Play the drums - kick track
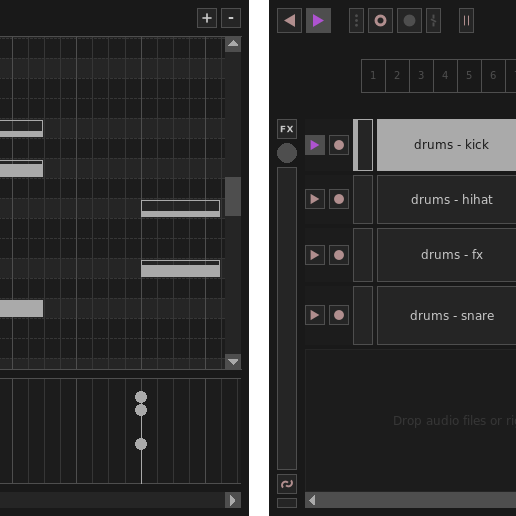 315,145
